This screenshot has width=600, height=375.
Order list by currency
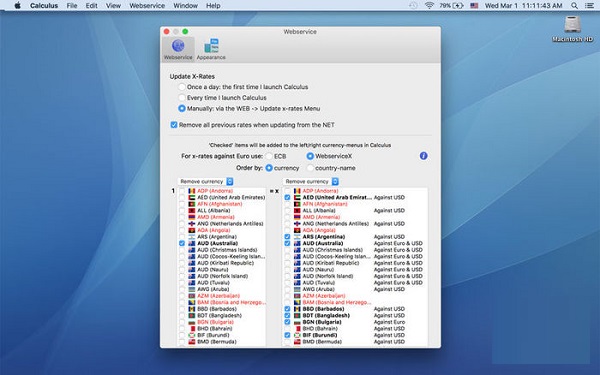click(269, 168)
